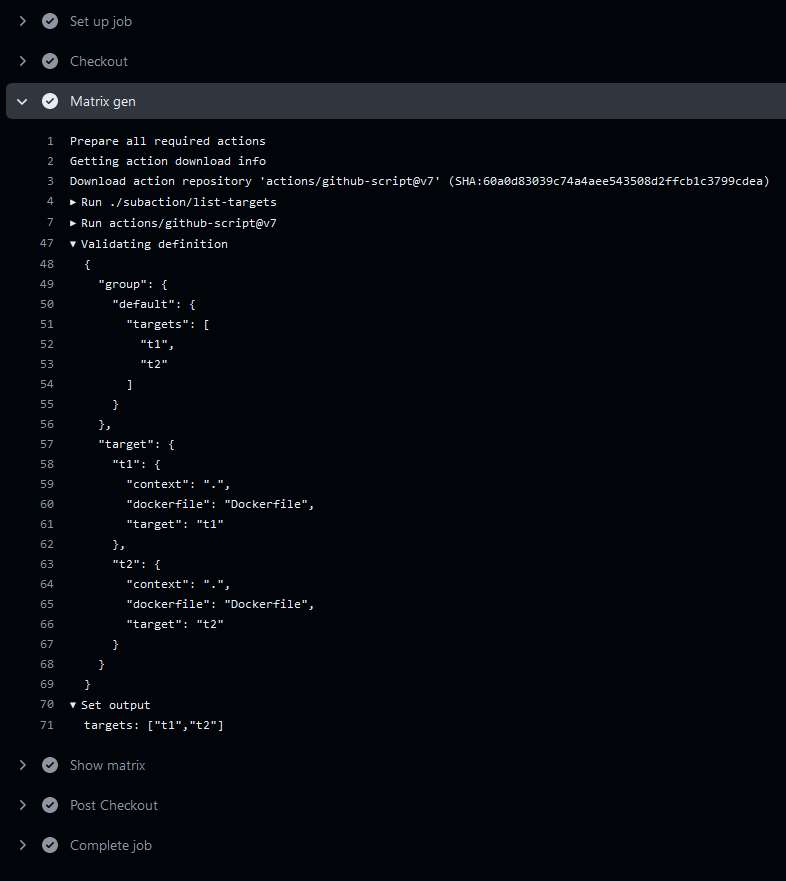The height and width of the screenshot is (881, 786).
Task: Expand the Run ./subaction/list-targets log group
Action: coord(73,202)
